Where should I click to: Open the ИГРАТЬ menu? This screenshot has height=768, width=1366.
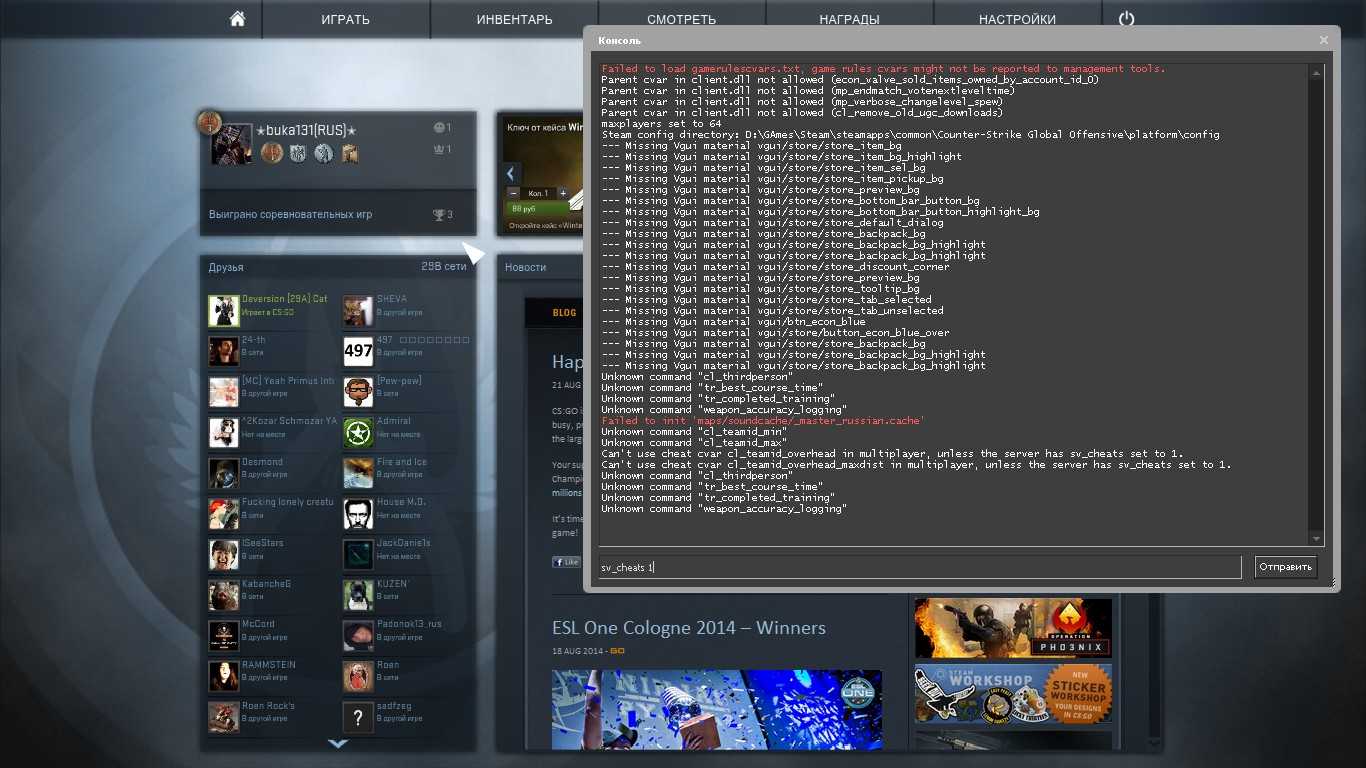346,19
